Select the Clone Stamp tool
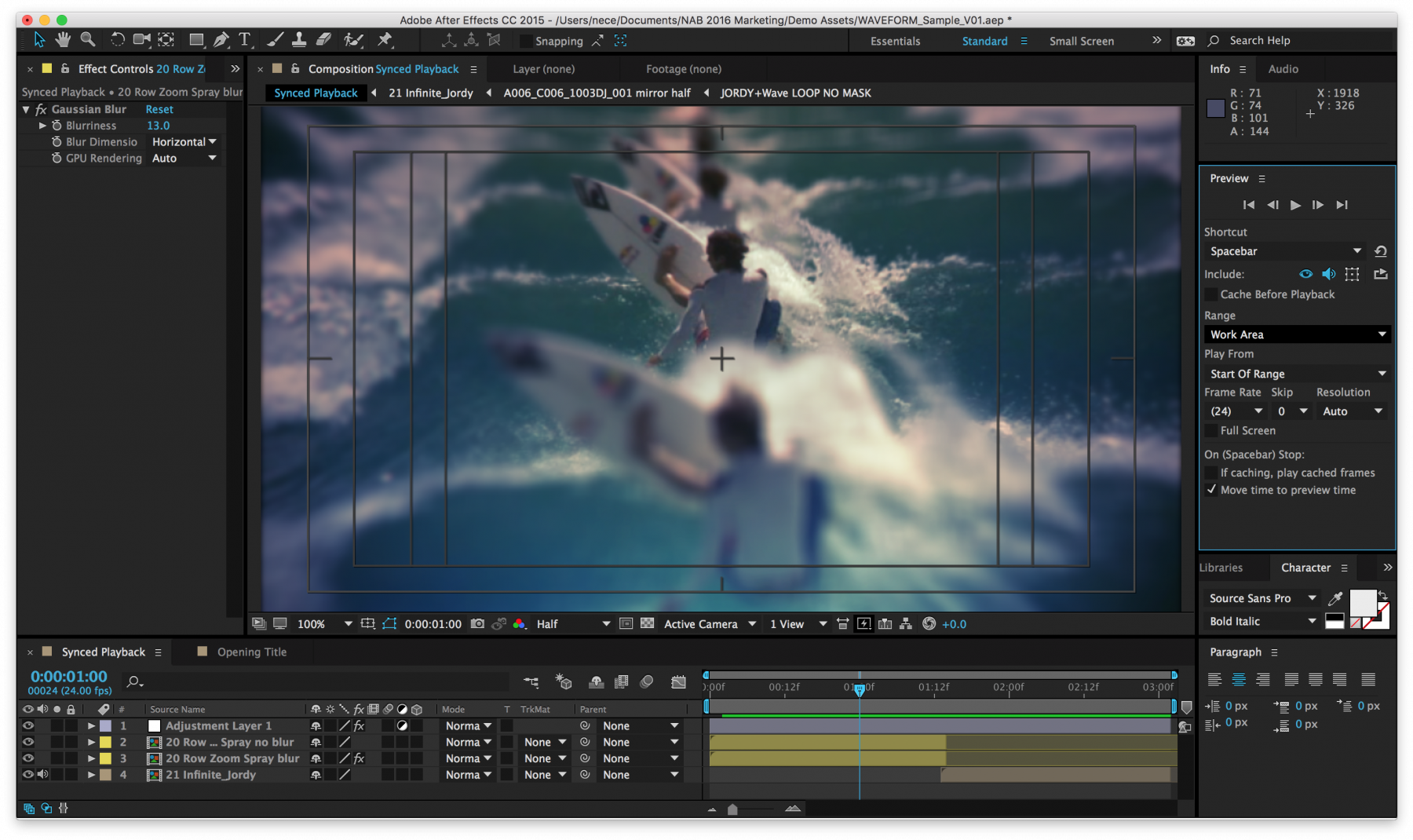This screenshot has height=840, width=1413. [x=299, y=40]
